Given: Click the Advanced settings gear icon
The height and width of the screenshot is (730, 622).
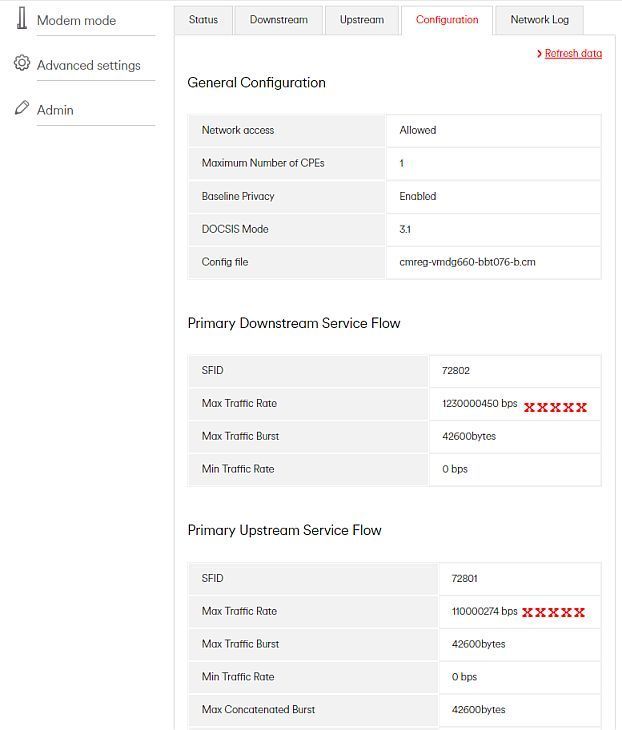Looking at the screenshot, I should (x=21, y=63).
